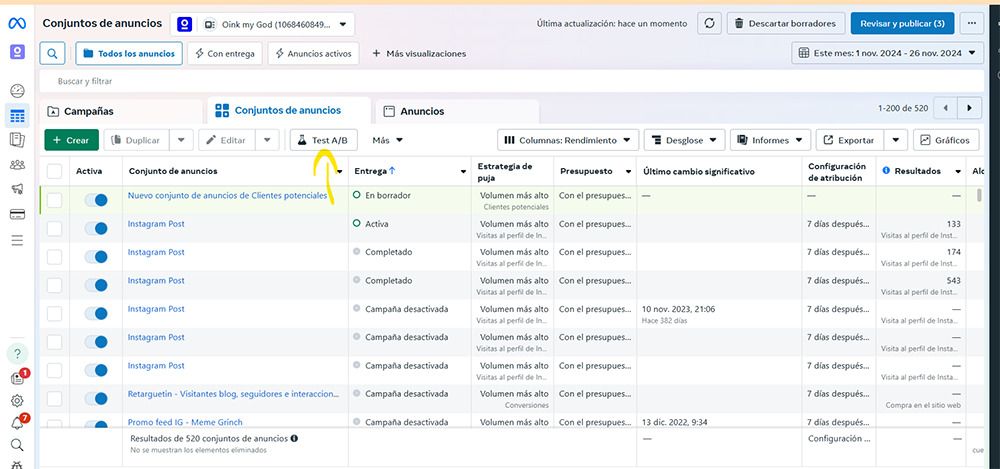Click the sidebar magnifier search icon
Screen dimensions: 1000x469
17,445
